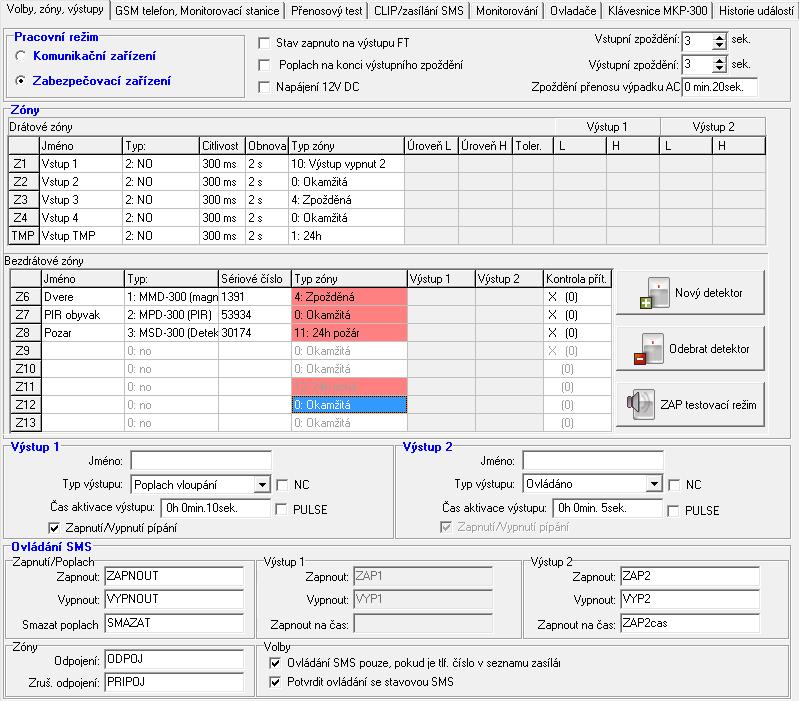Click '11: 24h požár' zone type cell
The height and width of the screenshot is (701, 799).
pos(350,333)
